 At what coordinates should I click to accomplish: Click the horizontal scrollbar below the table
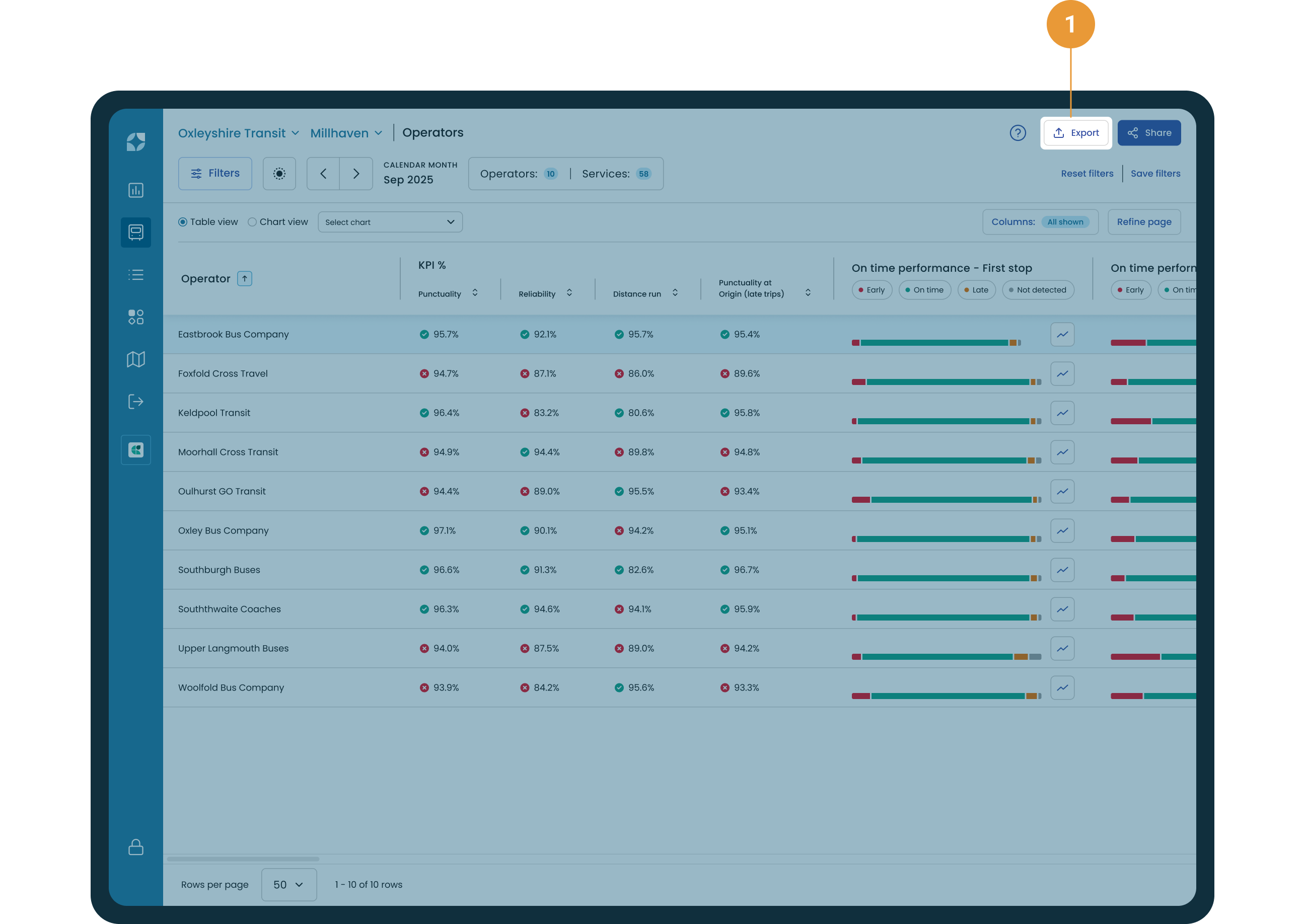pos(243,859)
